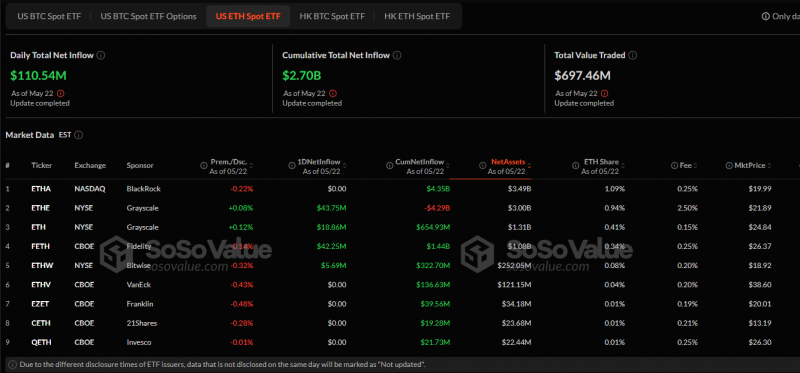Click info icon beside Daily Total Net Inflow

click(101, 55)
